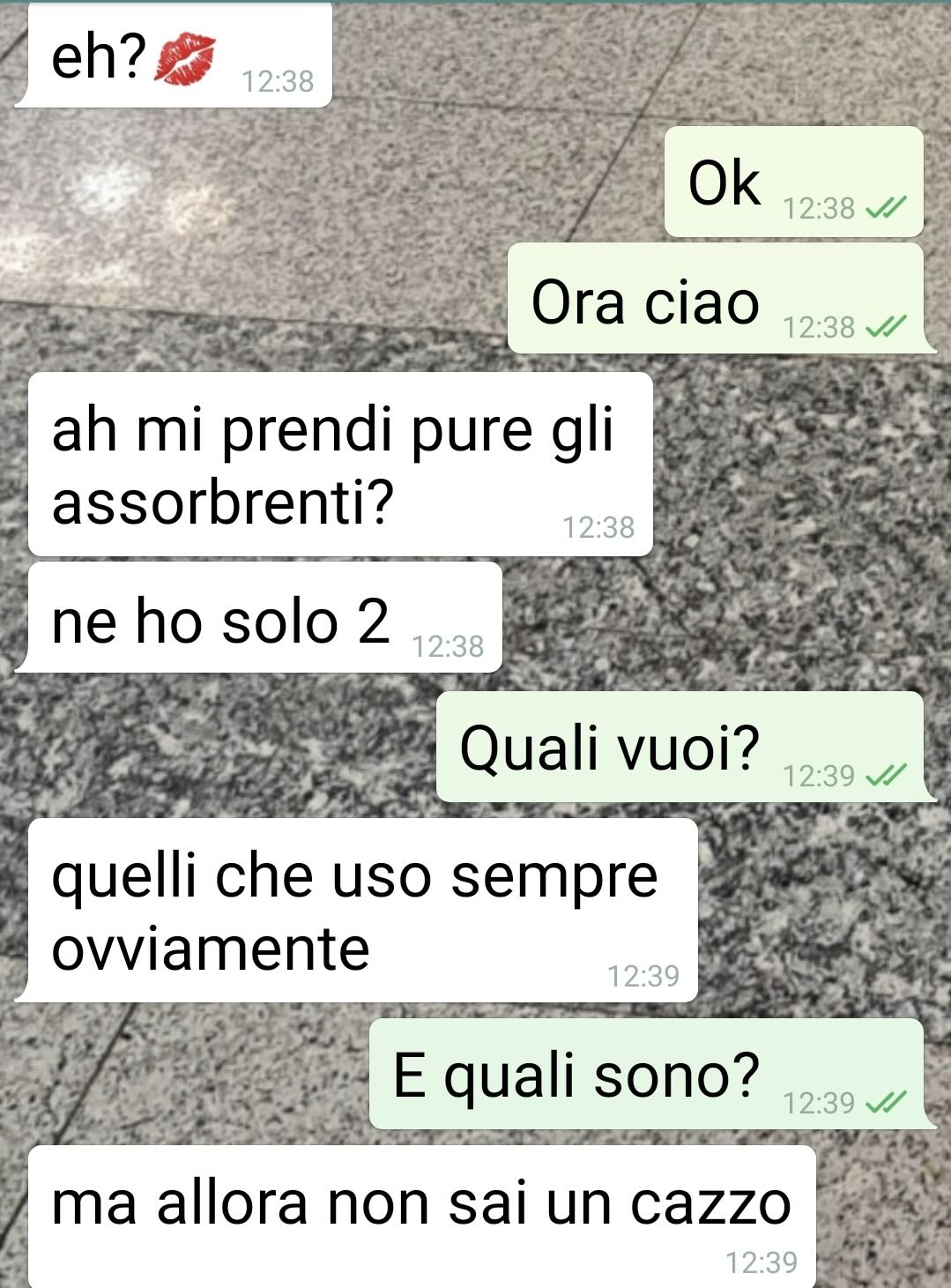
Task: Select 'ma allora non sai un cazzo' message
Action: 421,1217
